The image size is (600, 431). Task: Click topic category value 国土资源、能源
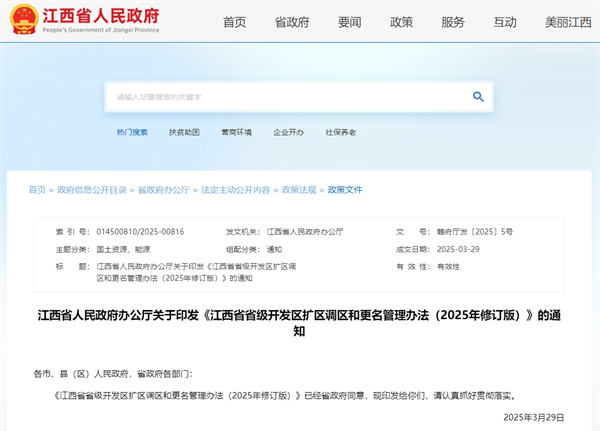(123, 250)
